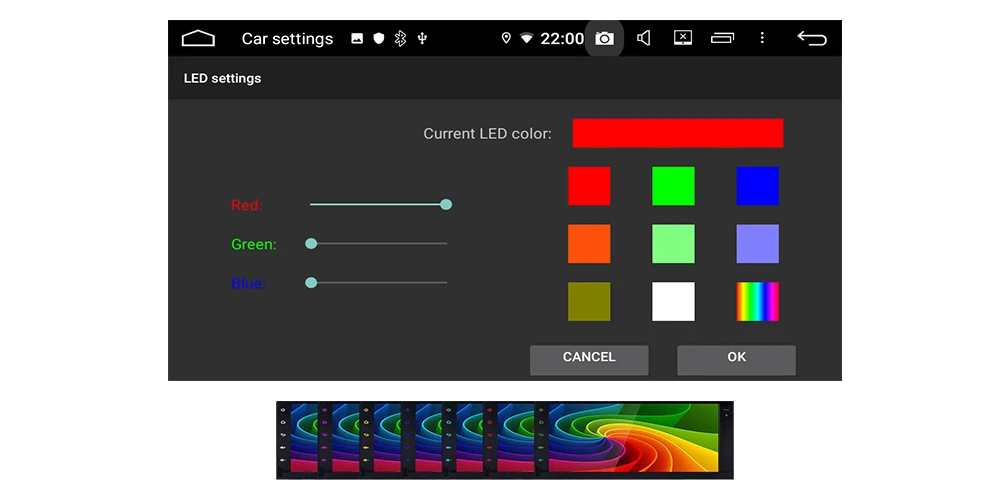Select the white color swatch
The width and height of the screenshot is (1000, 500).
pos(673,302)
